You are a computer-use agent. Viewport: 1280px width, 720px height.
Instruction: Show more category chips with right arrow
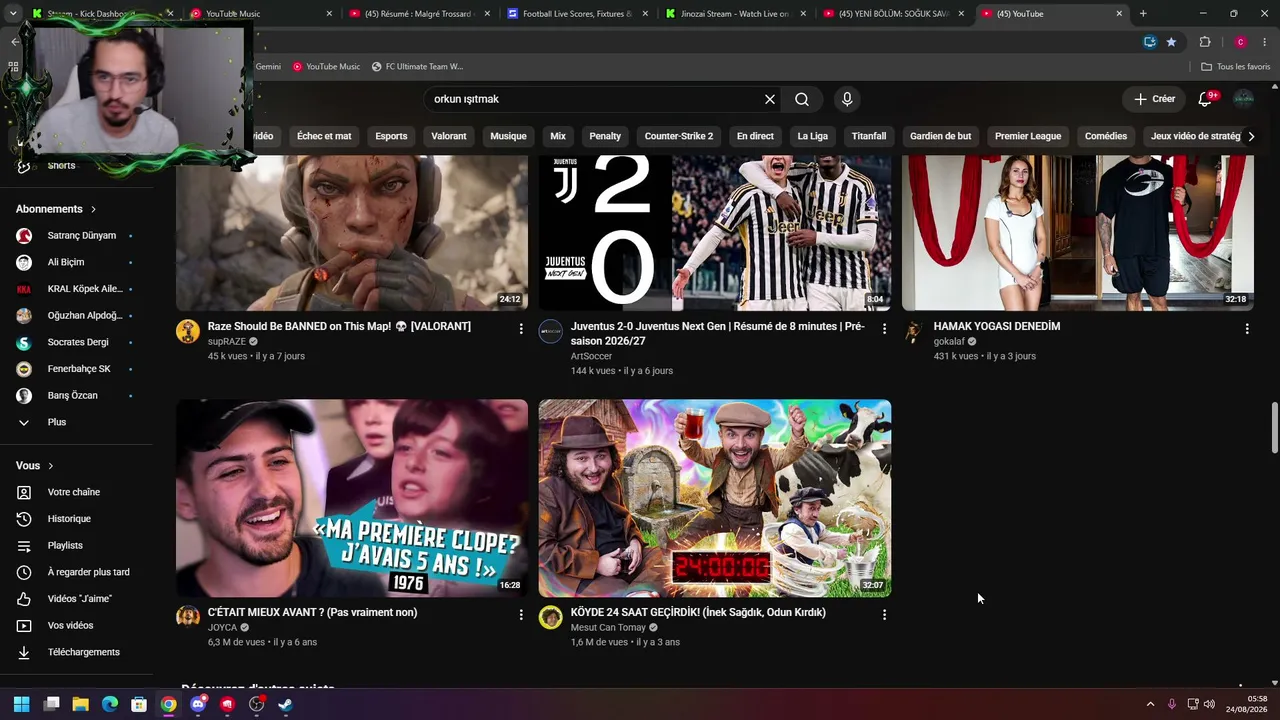[x=1251, y=136]
